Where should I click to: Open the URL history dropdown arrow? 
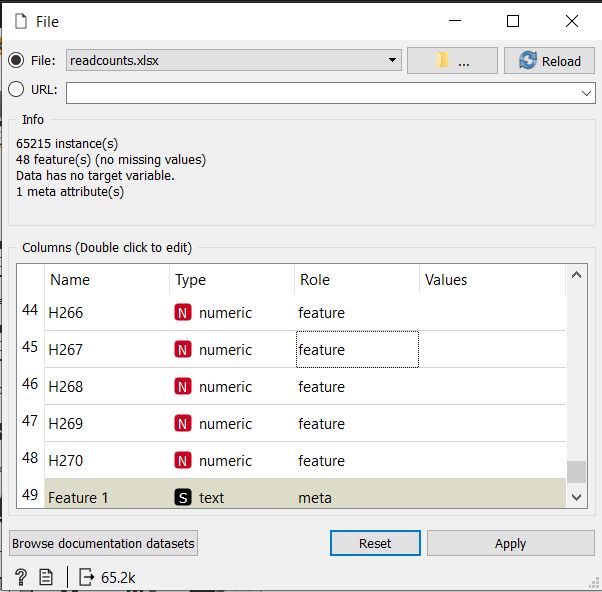point(586,93)
